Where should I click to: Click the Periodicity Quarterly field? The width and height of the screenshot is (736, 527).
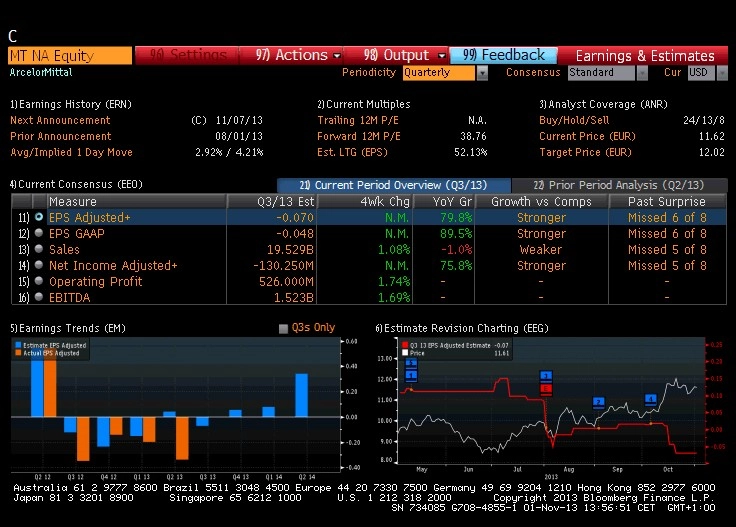439,73
